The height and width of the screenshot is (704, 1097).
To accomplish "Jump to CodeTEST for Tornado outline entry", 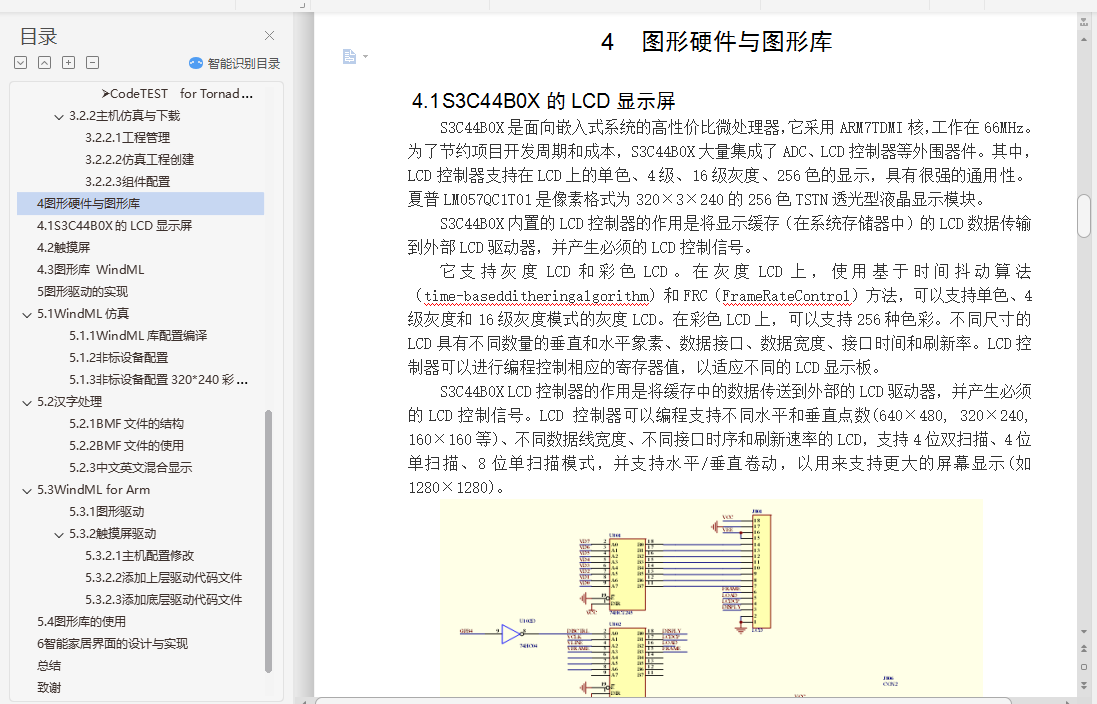I will (177, 94).
